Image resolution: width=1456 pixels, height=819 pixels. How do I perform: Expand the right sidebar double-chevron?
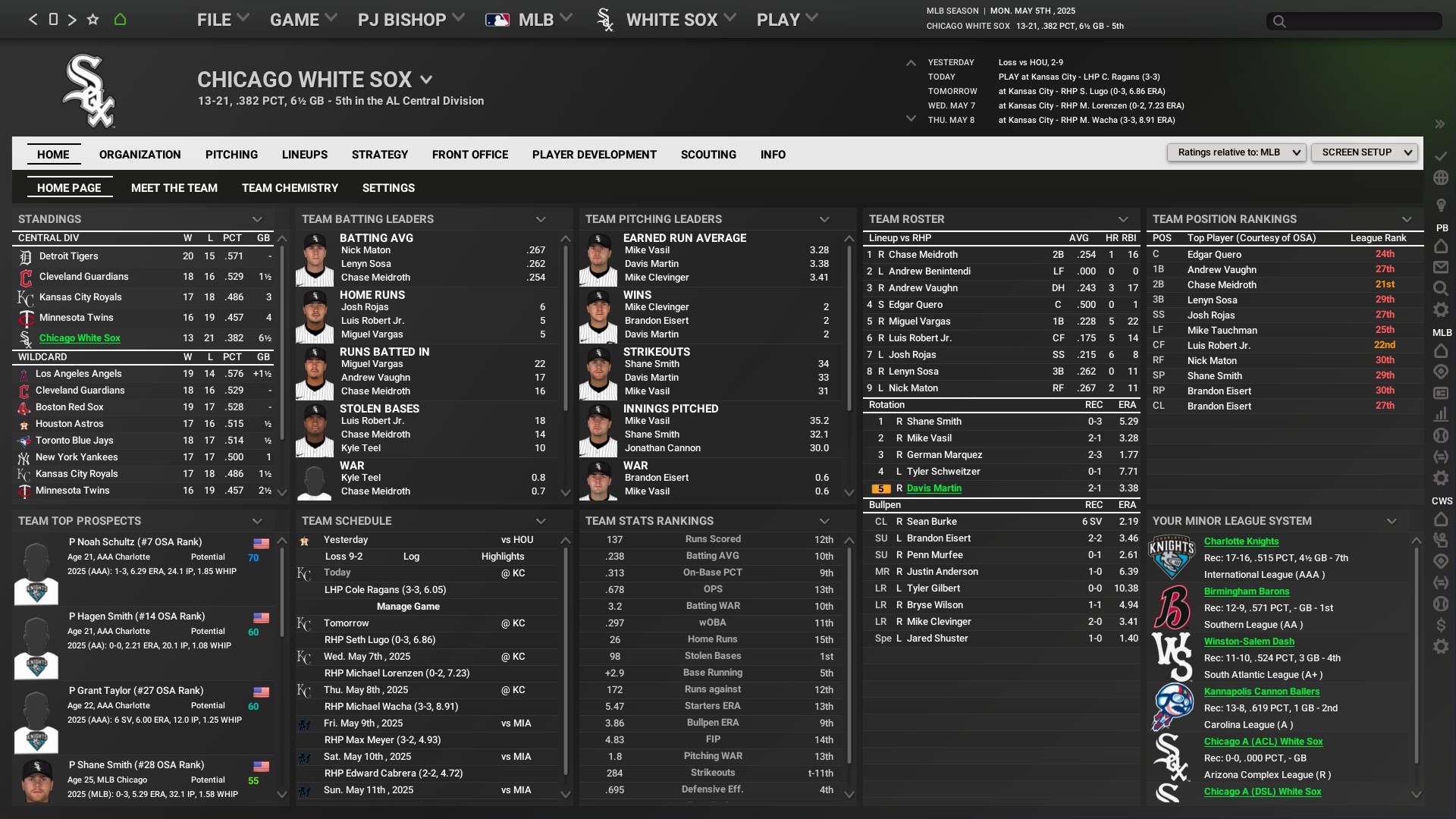1439,124
